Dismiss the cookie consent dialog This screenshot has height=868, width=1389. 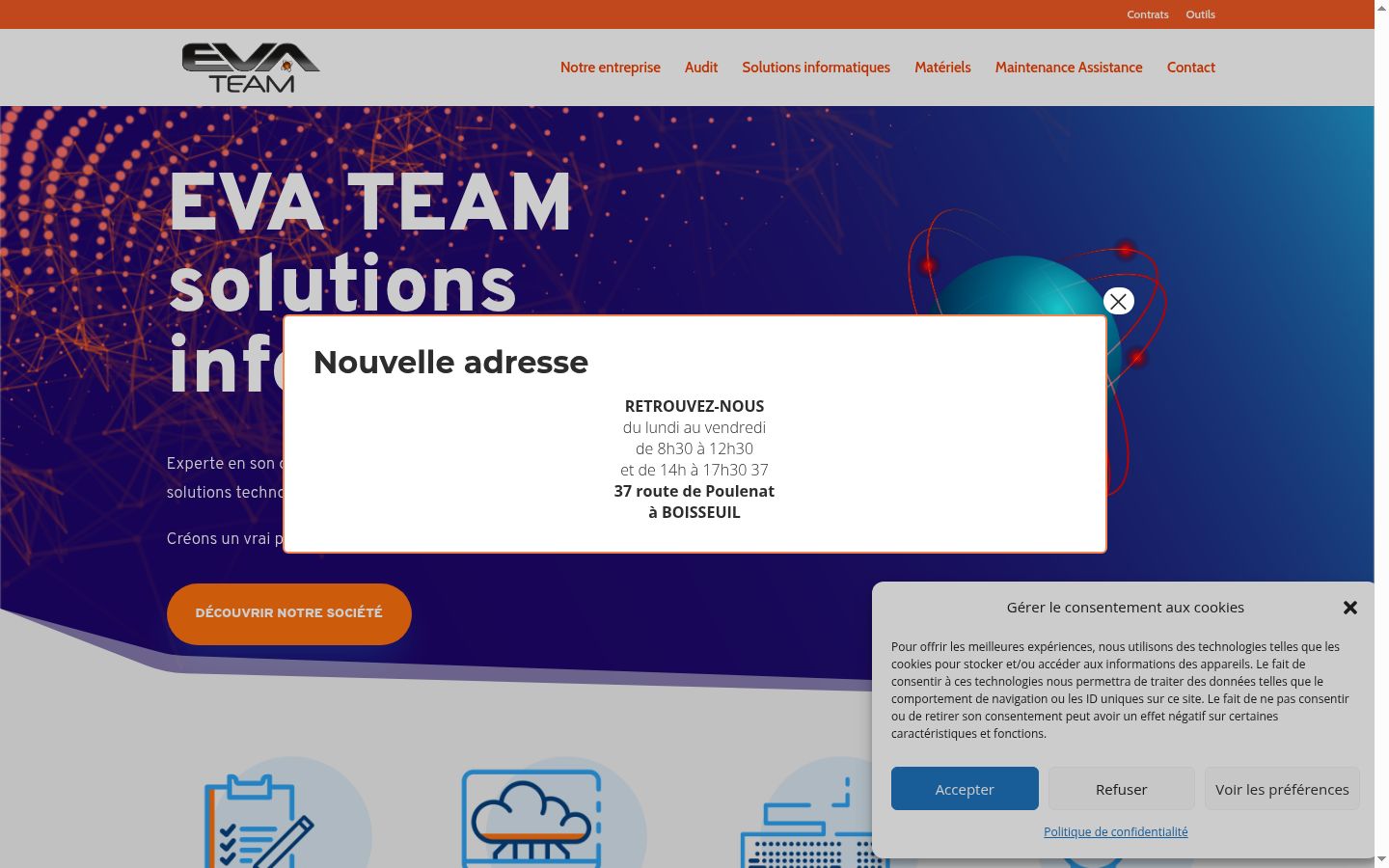[x=1350, y=608]
